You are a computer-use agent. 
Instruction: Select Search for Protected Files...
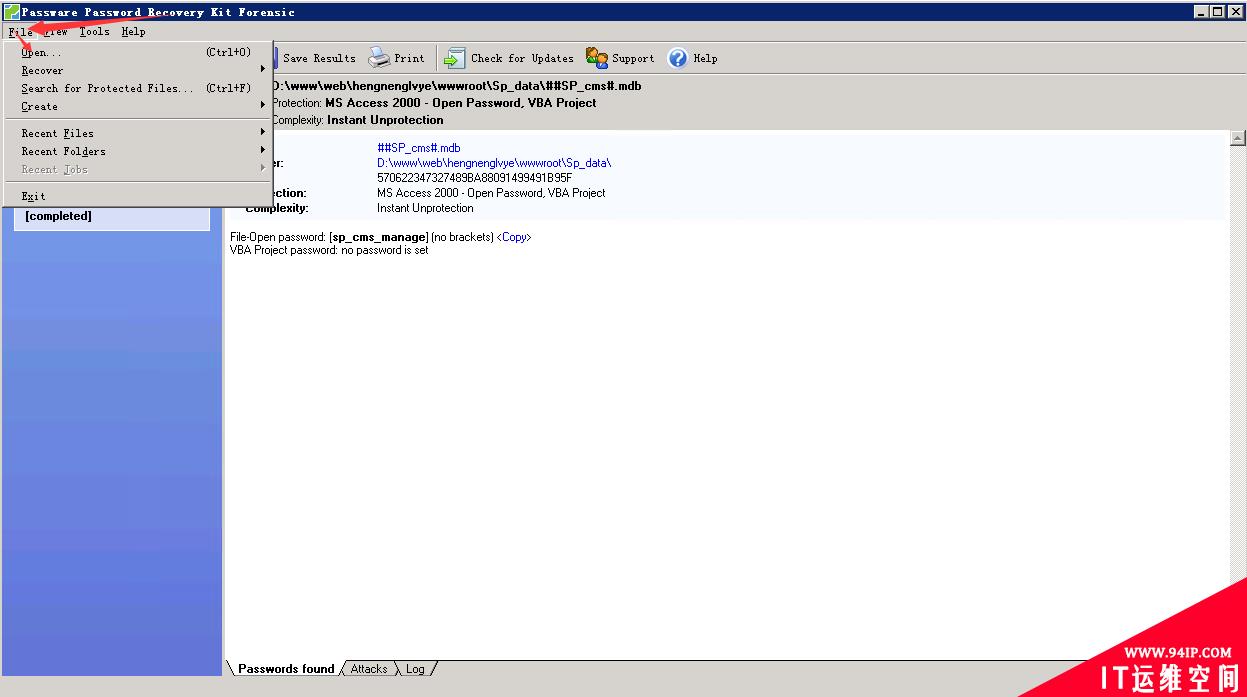click(137, 88)
